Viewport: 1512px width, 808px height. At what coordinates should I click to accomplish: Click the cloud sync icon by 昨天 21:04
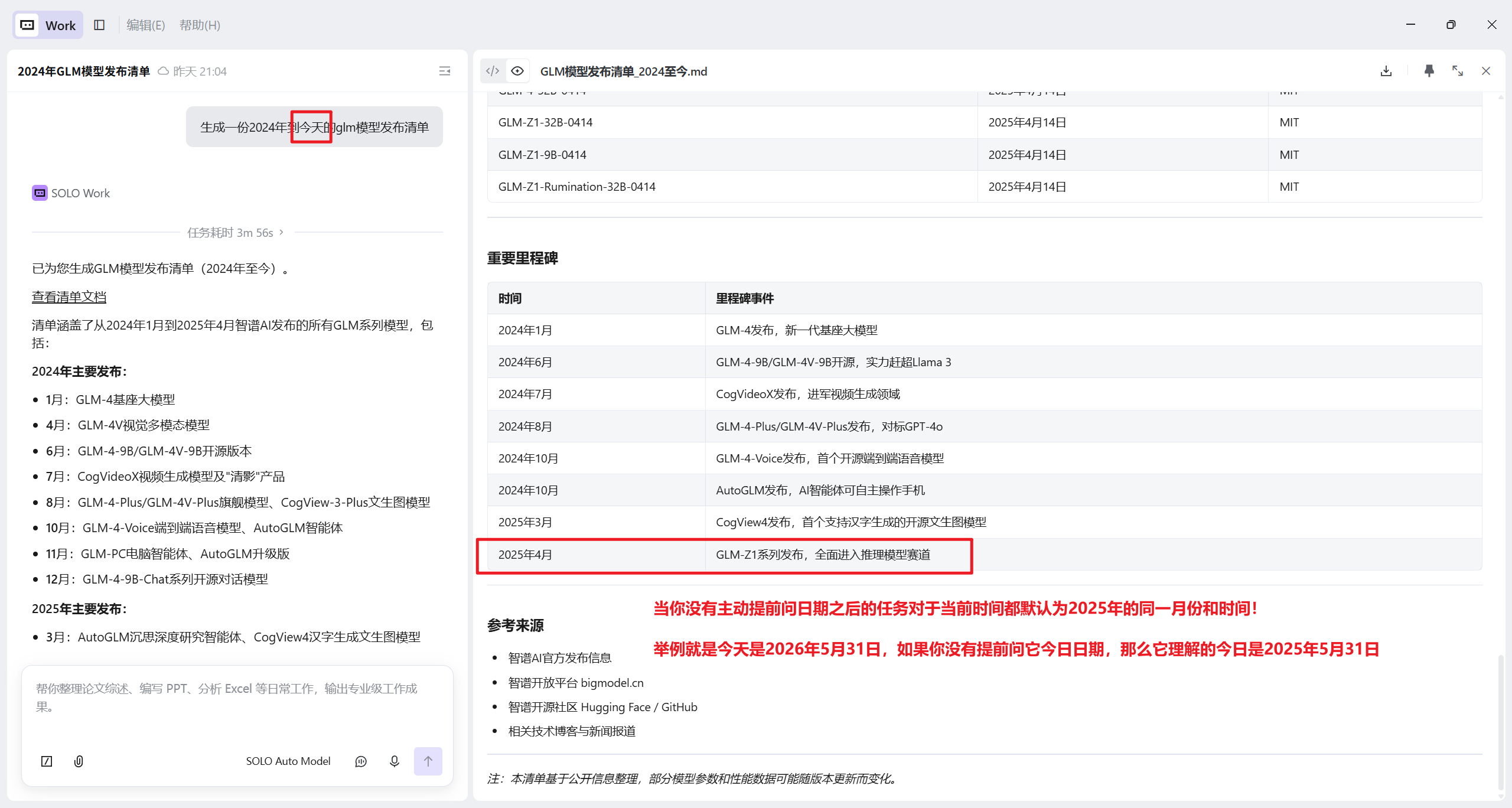point(163,71)
